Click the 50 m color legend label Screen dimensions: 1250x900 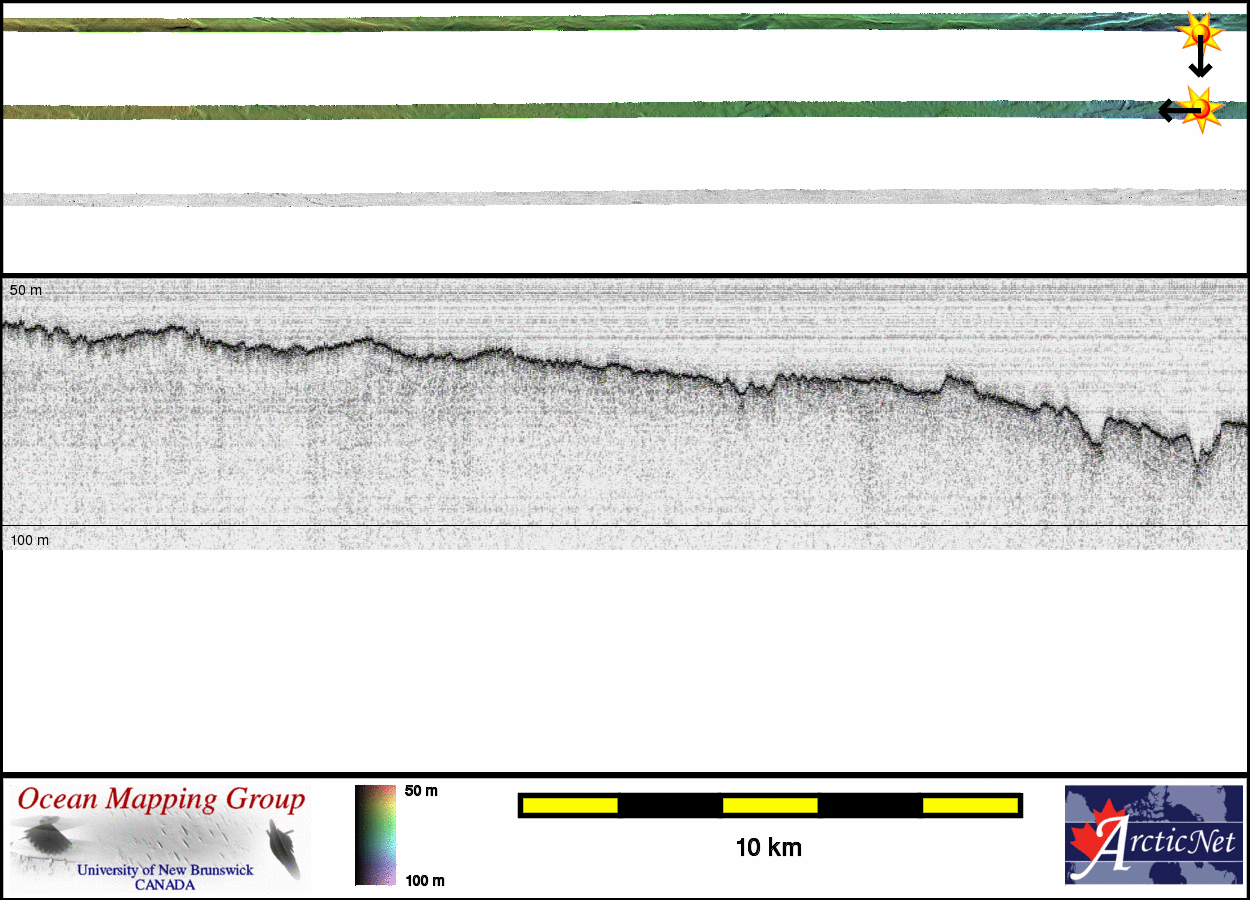(421, 791)
